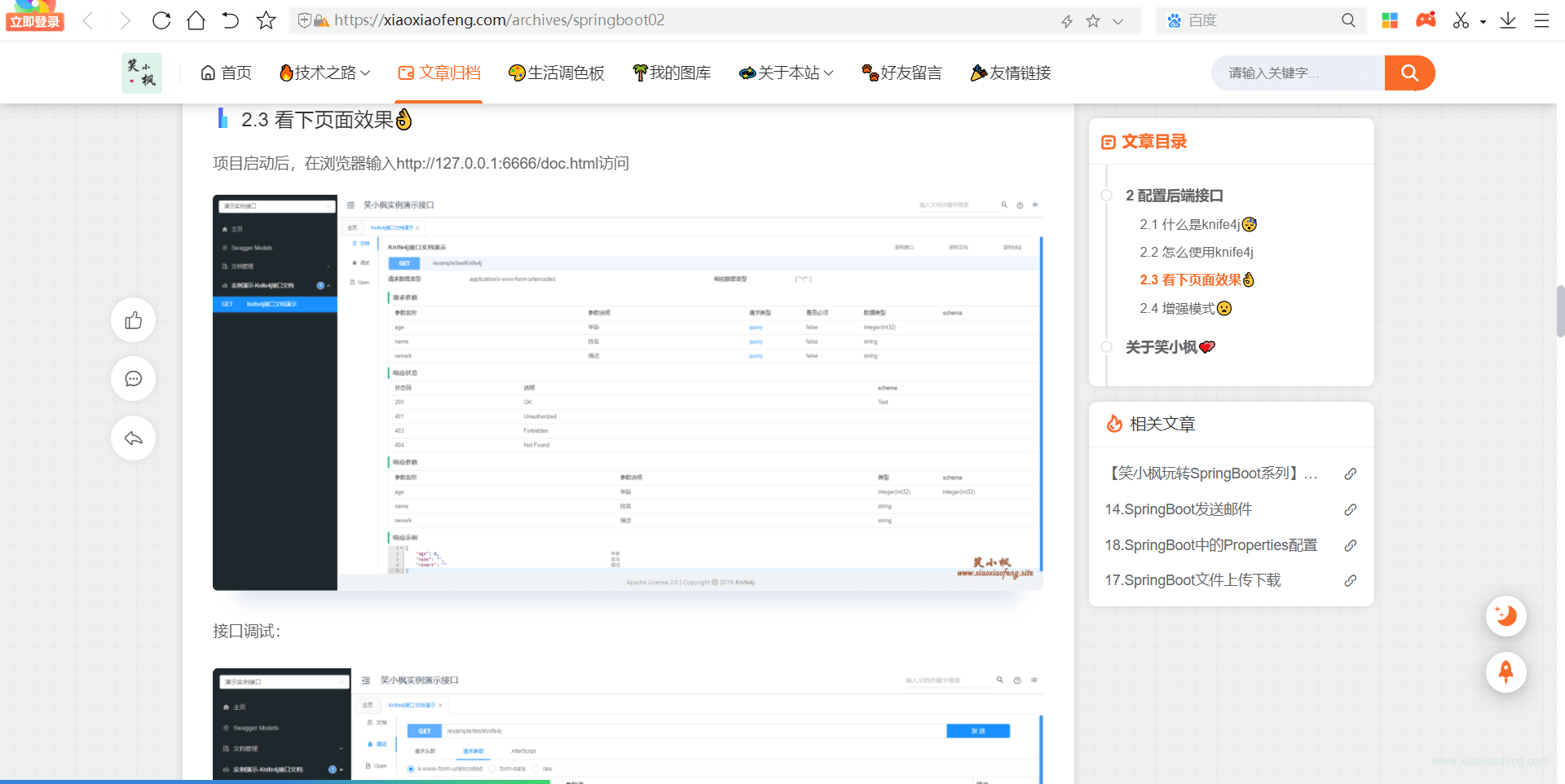
Task: Open related article 17.SpringBoot文件上传下载
Action: click(x=1192, y=580)
